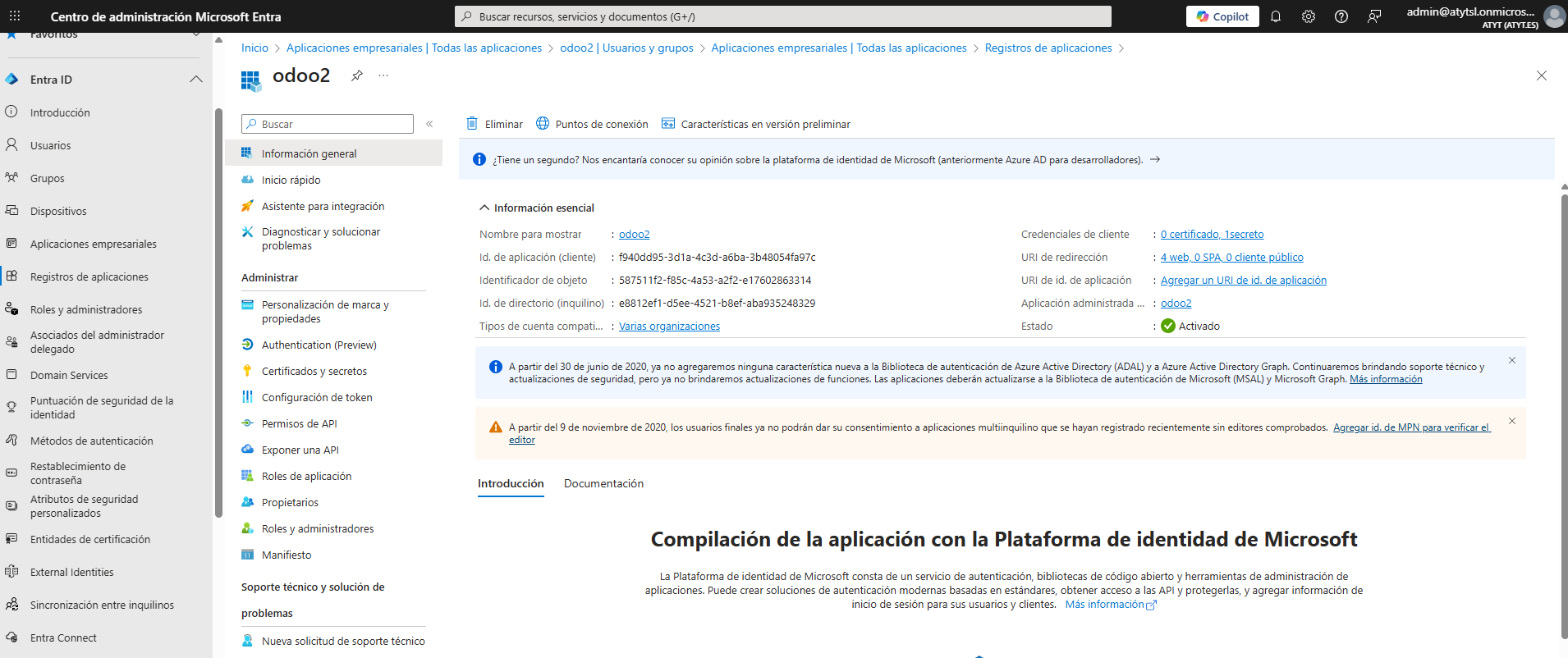The height and width of the screenshot is (658, 1568).
Task: Open Manifiesto in the odoo2 menu
Action: pos(287,555)
